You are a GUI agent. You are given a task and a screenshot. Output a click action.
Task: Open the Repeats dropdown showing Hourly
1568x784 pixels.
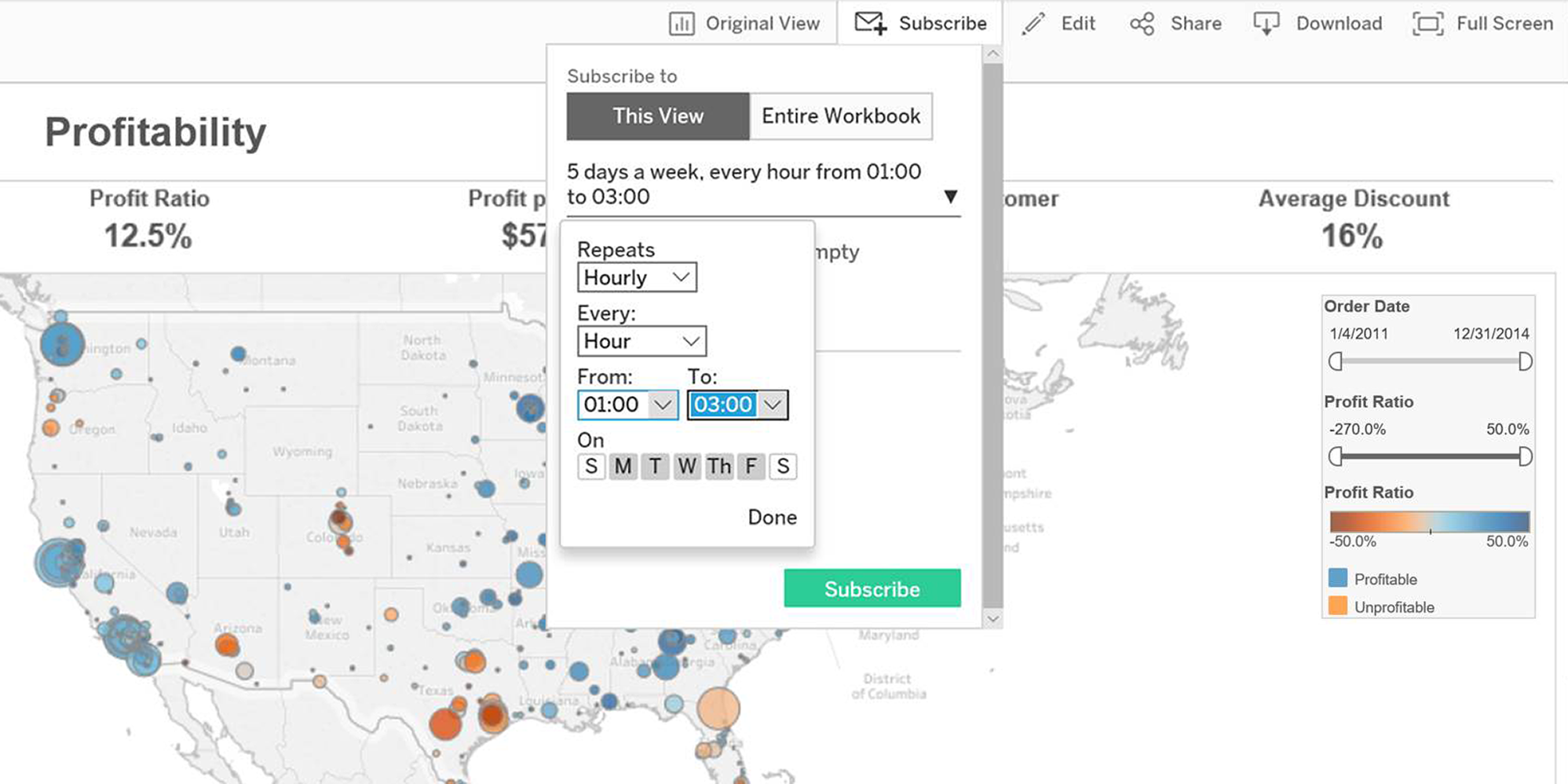(636, 277)
